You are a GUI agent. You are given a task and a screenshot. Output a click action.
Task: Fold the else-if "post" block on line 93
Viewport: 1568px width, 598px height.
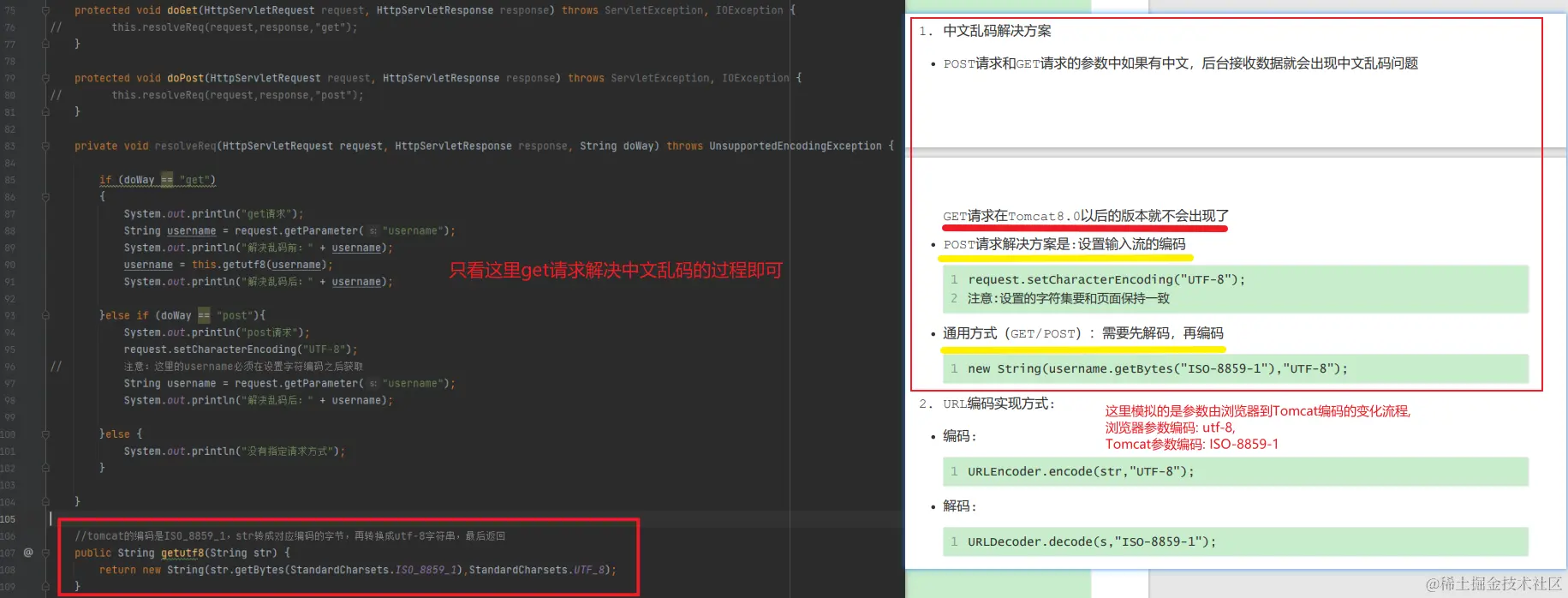coord(45,315)
